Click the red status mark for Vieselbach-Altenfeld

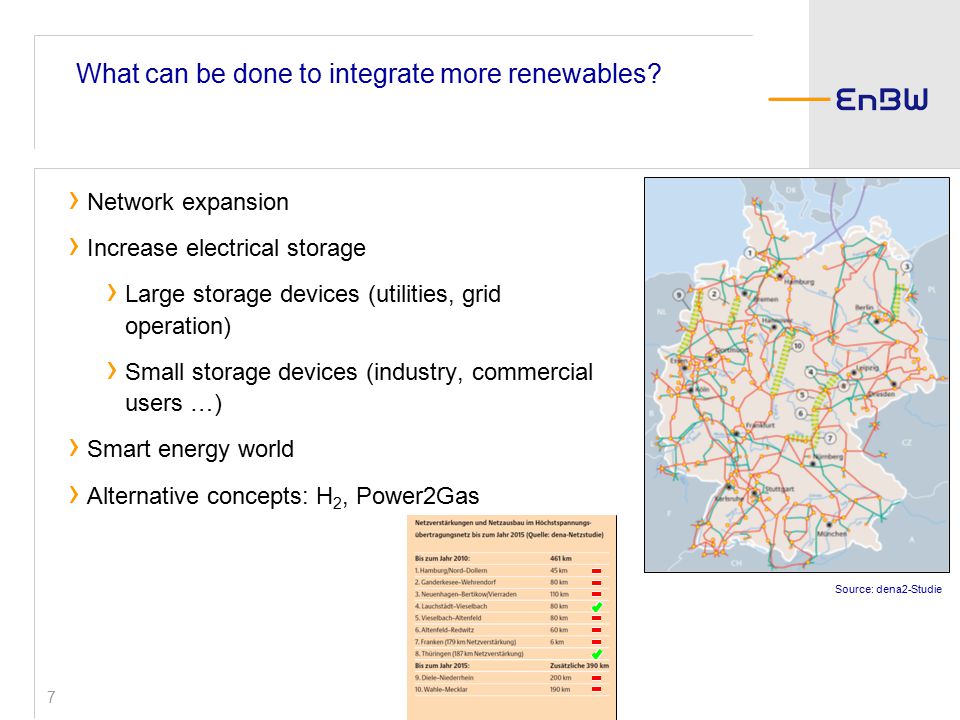[596, 618]
